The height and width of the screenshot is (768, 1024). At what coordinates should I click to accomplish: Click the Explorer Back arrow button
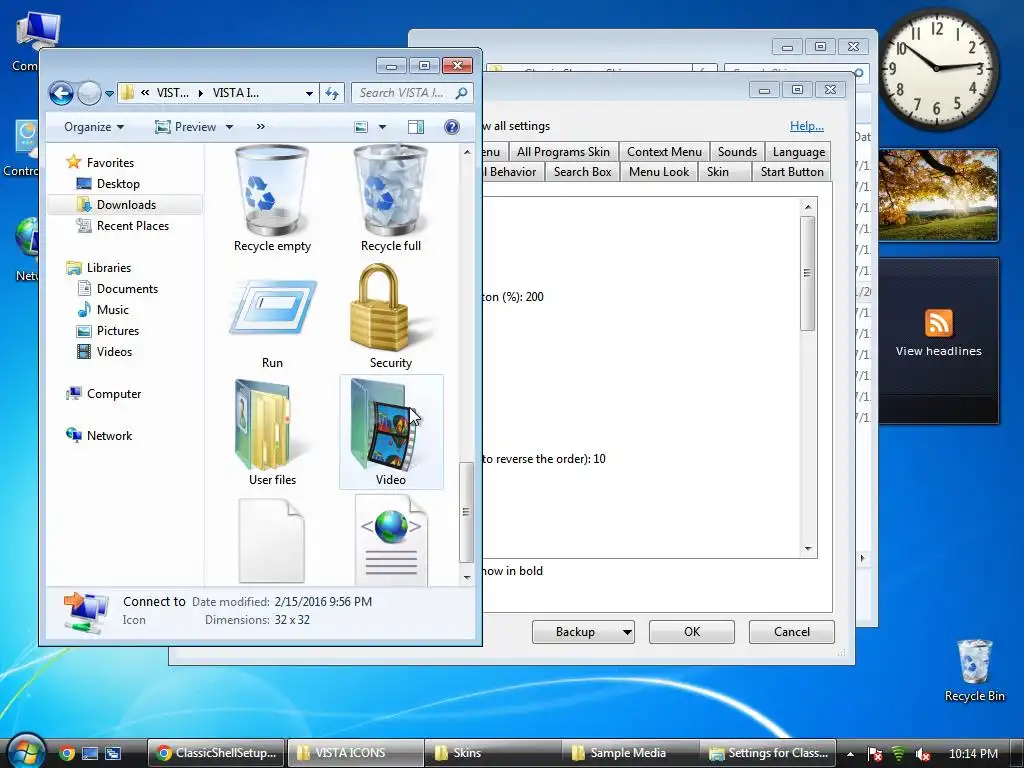[x=61, y=93]
